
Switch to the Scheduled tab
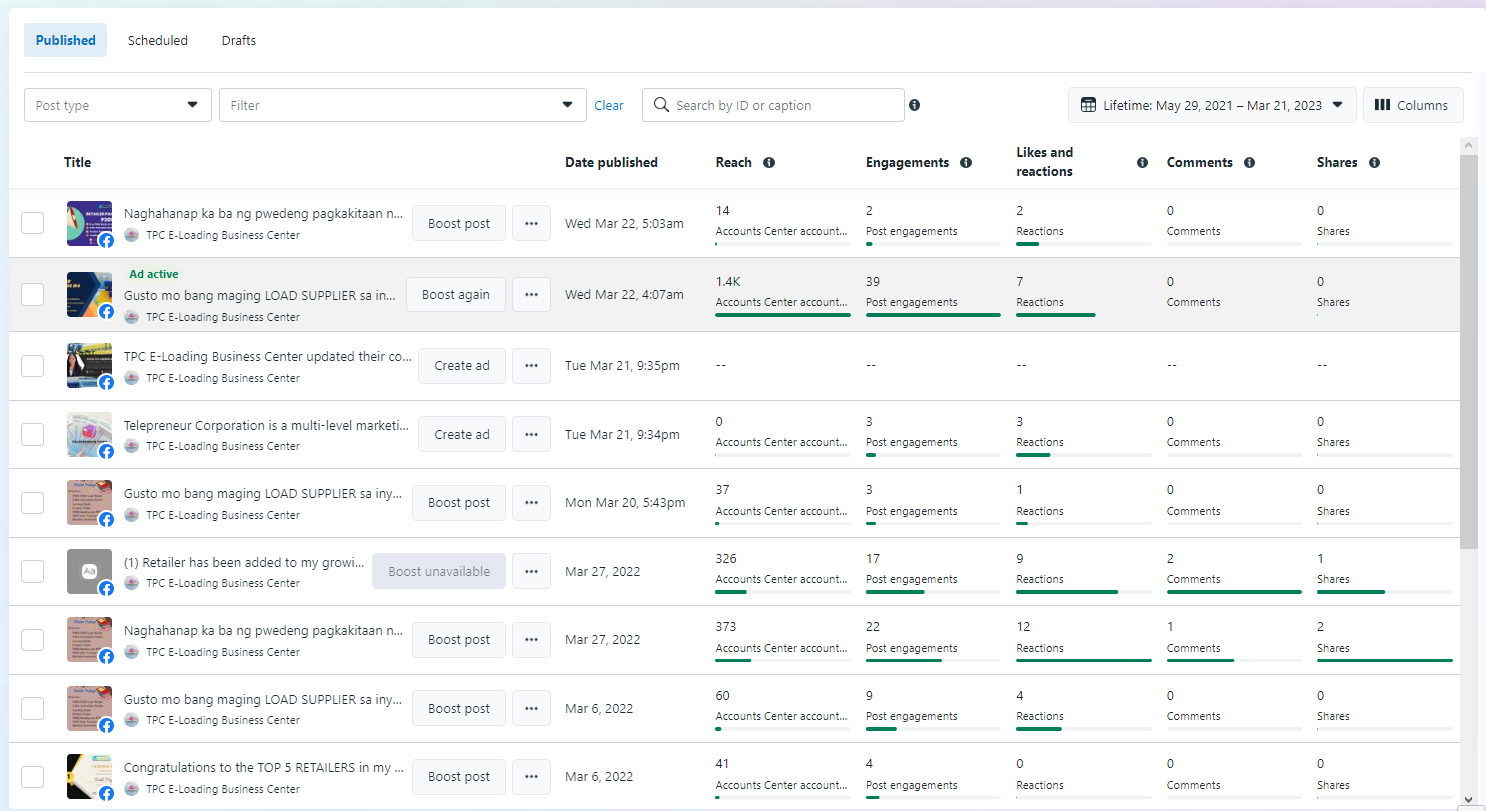pyautogui.click(x=158, y=41)
